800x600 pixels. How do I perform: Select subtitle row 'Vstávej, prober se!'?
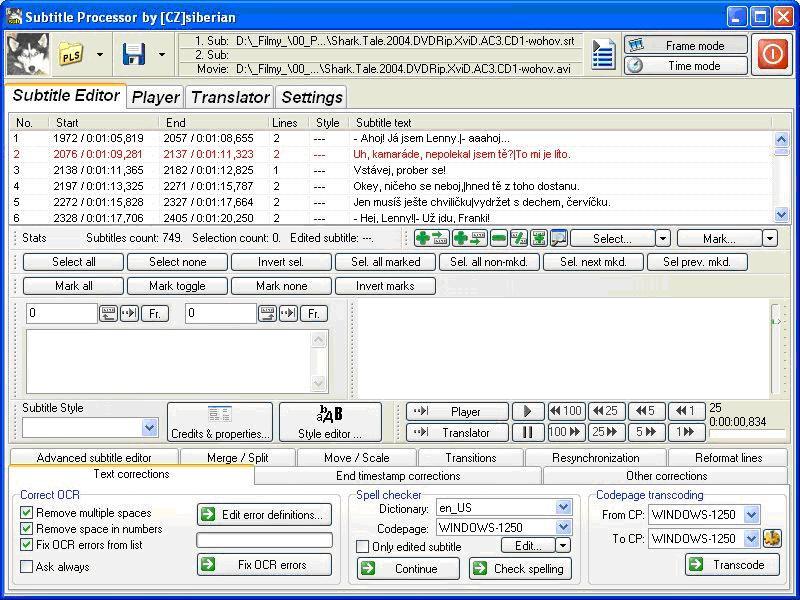tap(391, 170)
